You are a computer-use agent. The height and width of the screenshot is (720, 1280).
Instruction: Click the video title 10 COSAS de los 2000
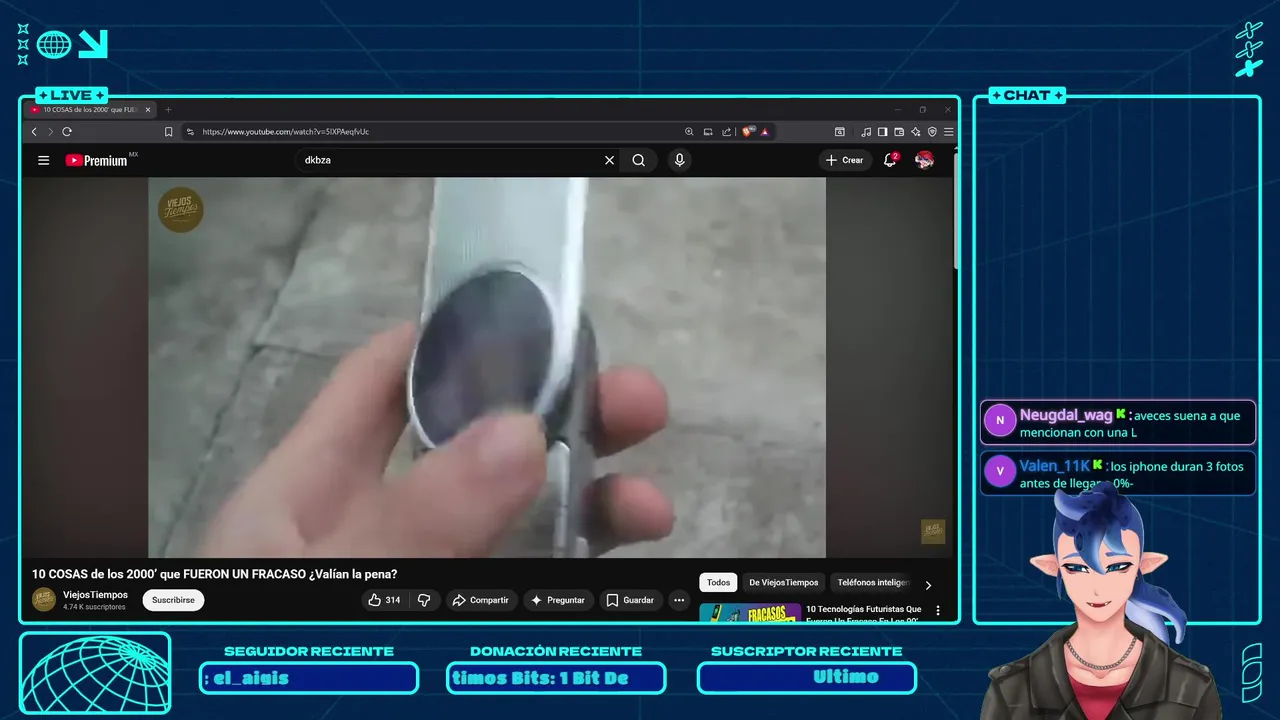pos(215,574)
